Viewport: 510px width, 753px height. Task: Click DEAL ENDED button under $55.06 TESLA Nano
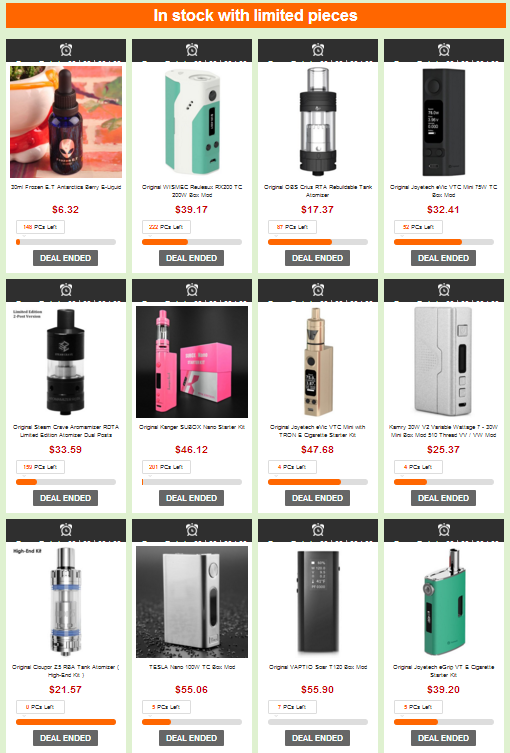(x=192, y=738)
